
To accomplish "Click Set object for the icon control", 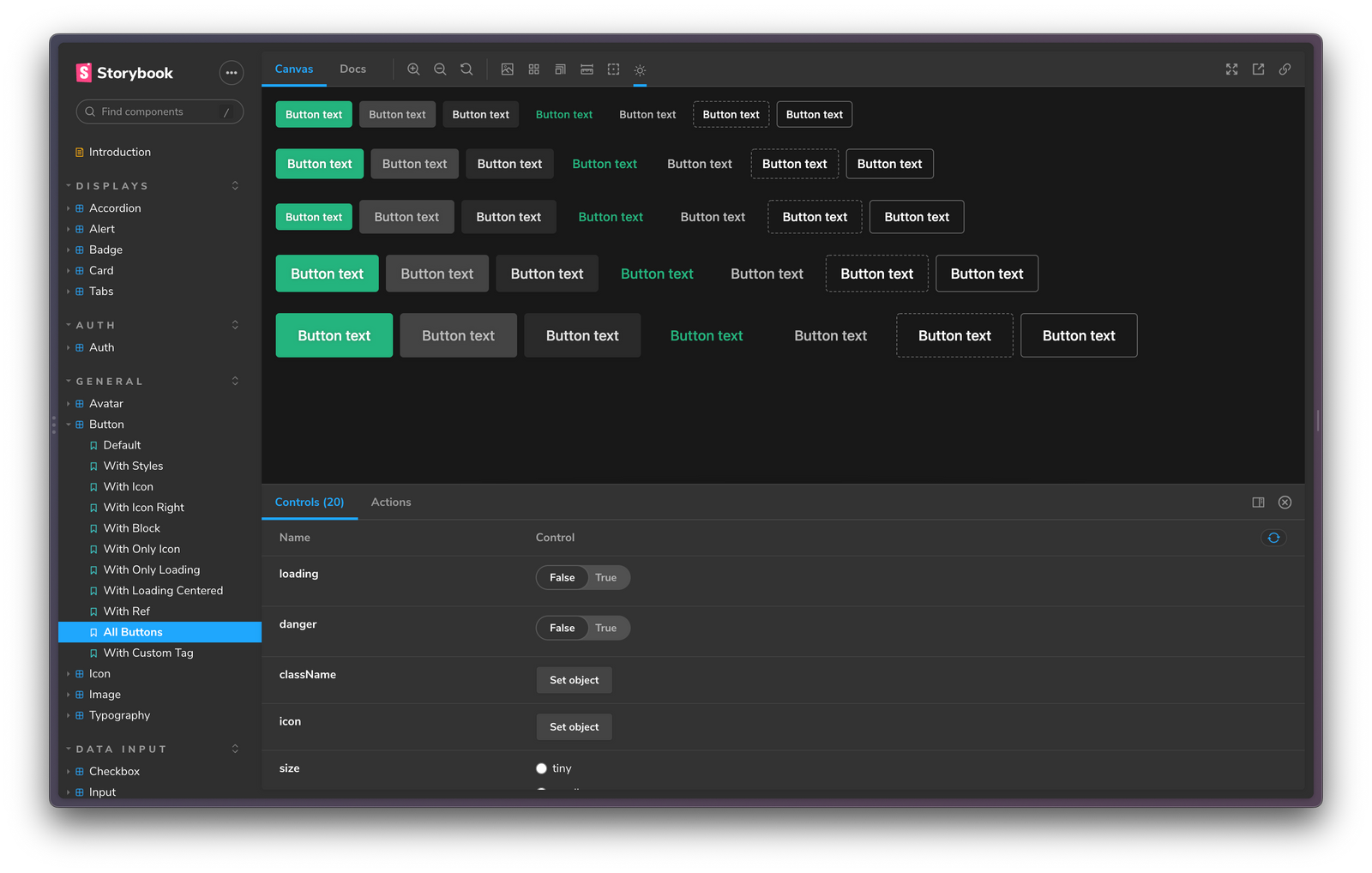I will 574,726.
